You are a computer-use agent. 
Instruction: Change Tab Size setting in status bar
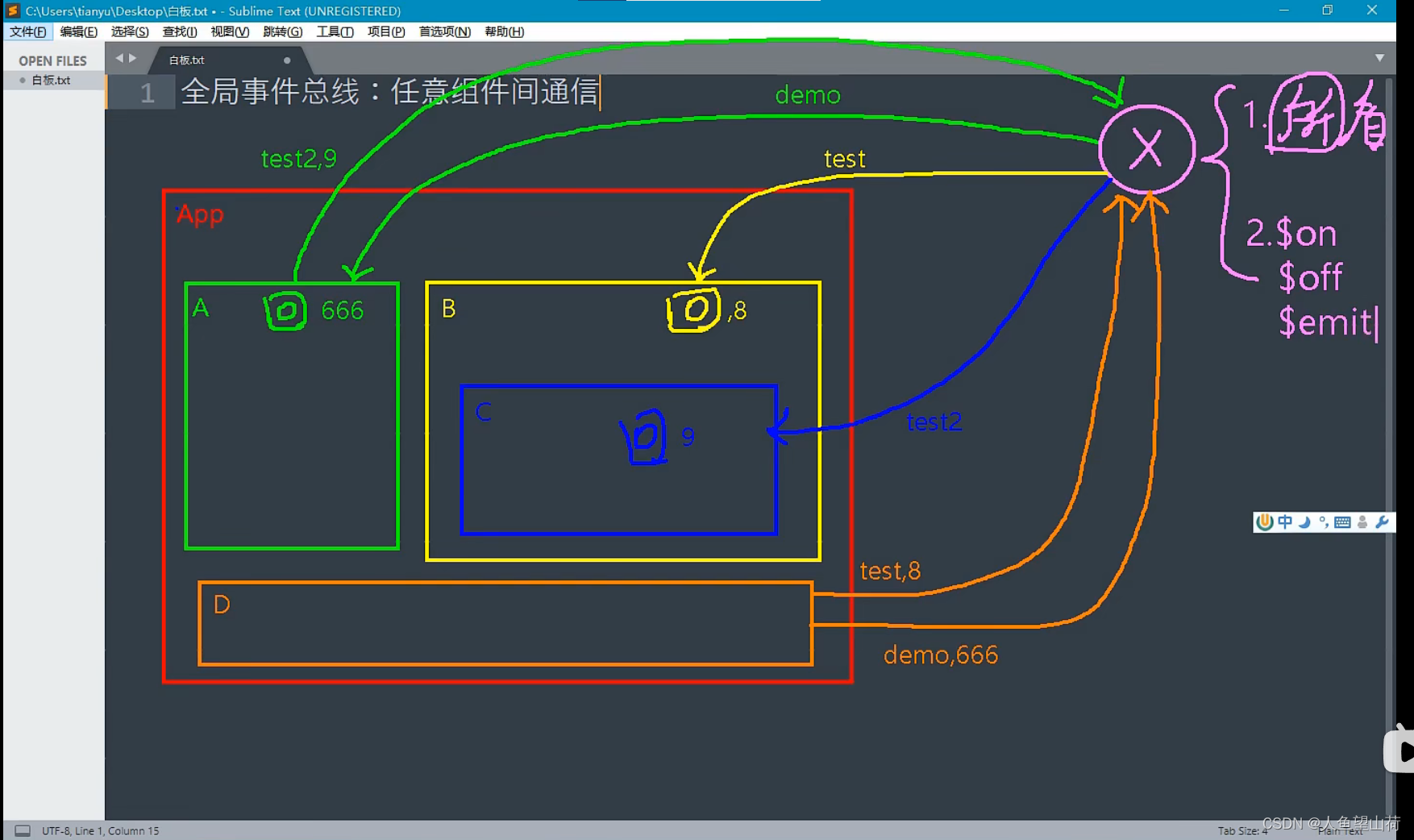pos(1242,830)
